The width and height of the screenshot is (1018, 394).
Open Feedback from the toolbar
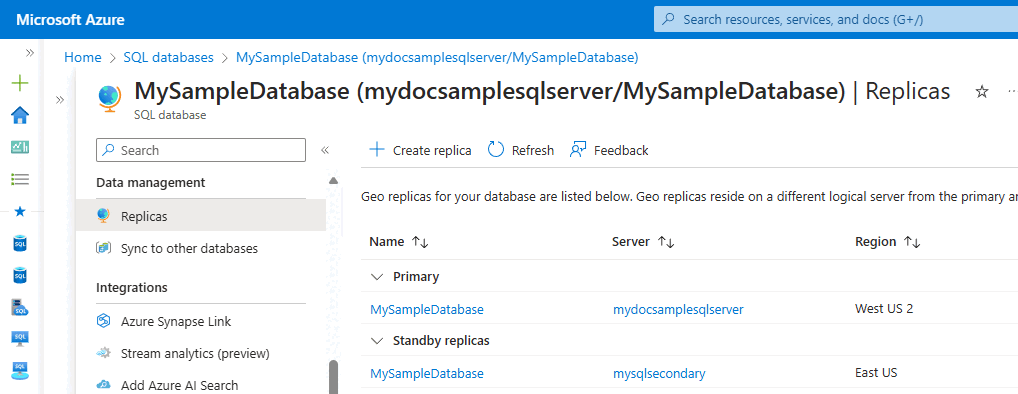[x=609, y=150]
